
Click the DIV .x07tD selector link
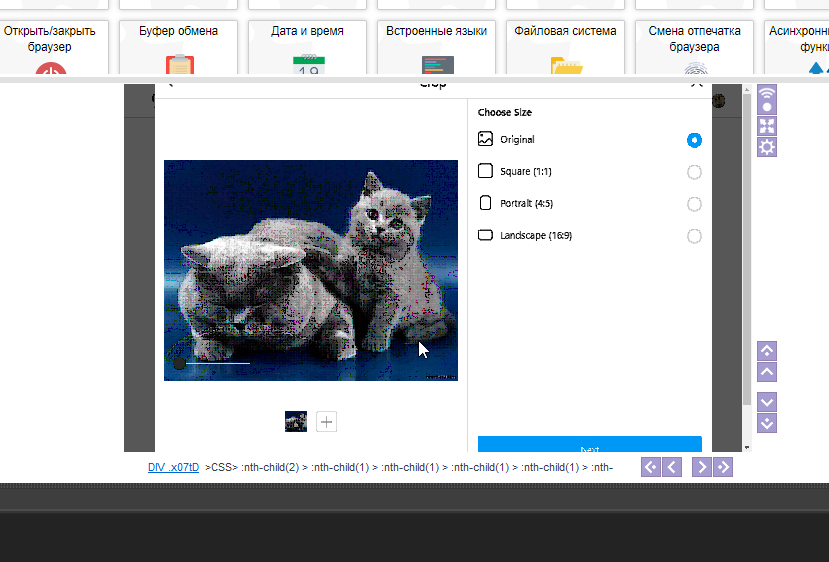point(173,467)
